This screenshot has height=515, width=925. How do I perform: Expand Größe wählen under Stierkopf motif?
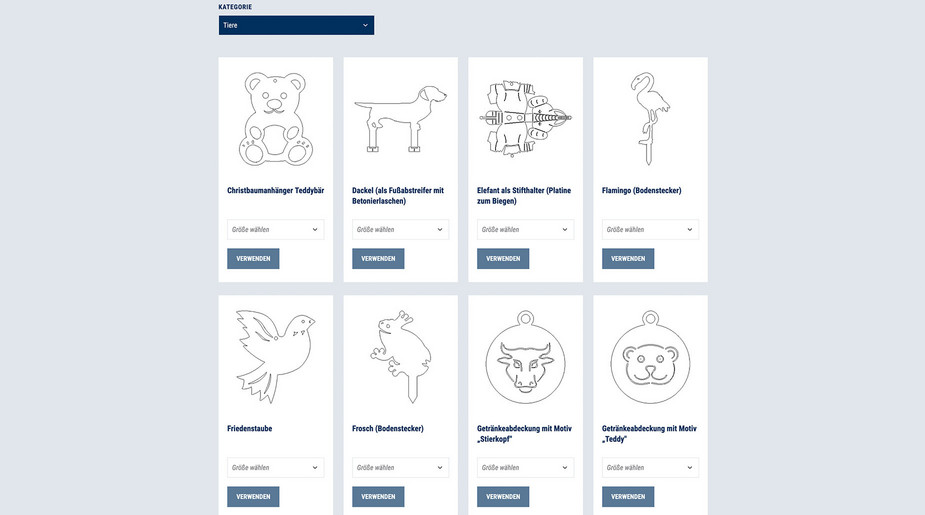tap(525, 468)
